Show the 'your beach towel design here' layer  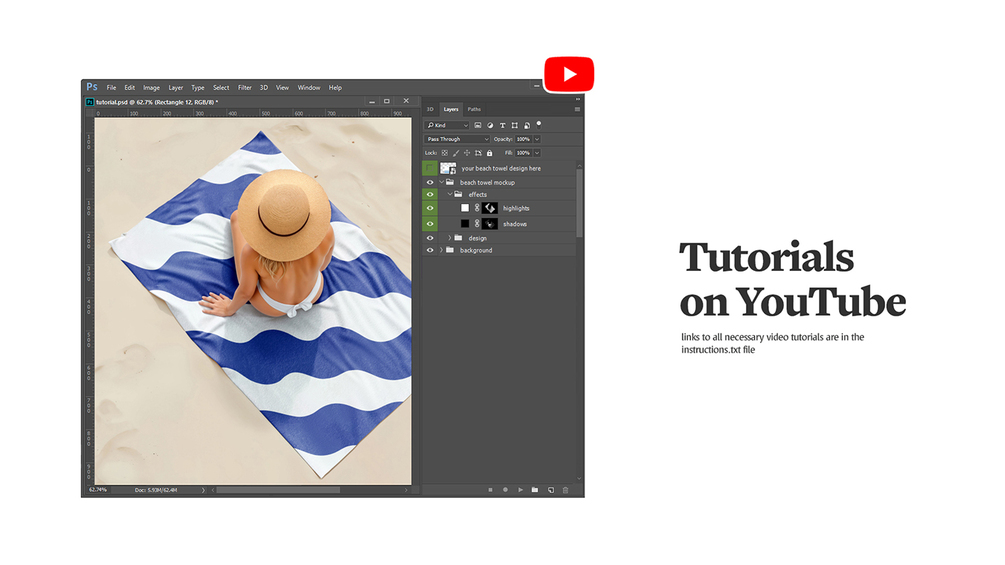click(x=430, y=168)
